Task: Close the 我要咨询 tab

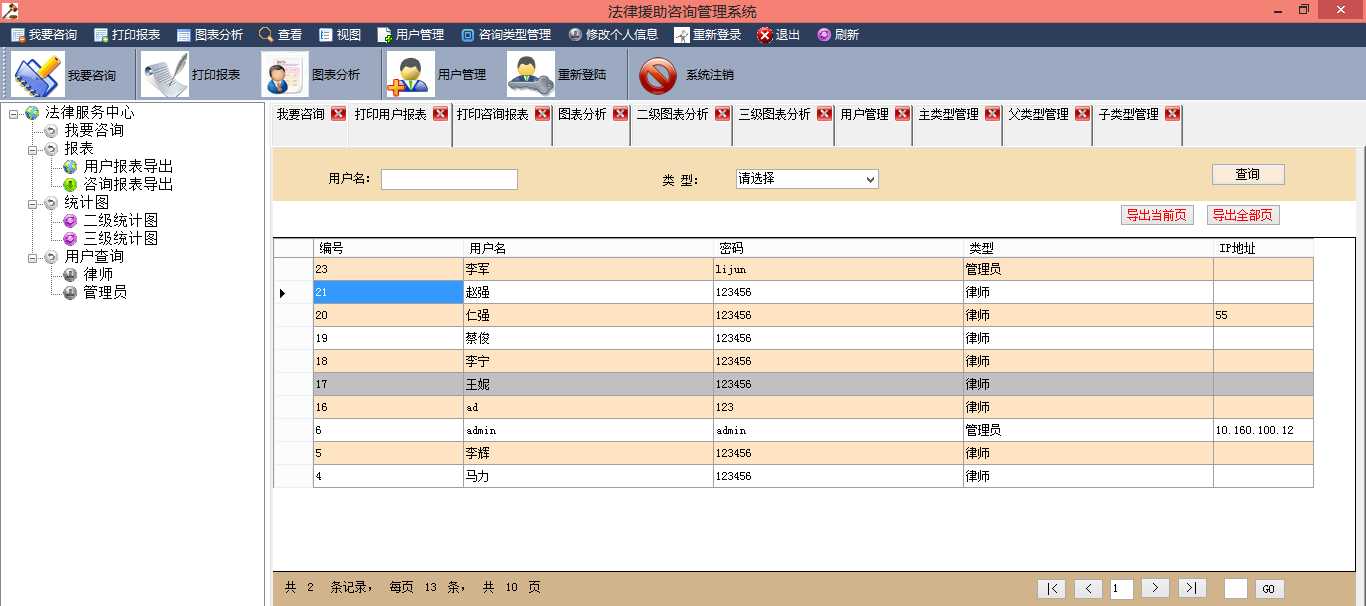Action: (x=339, y=114)
